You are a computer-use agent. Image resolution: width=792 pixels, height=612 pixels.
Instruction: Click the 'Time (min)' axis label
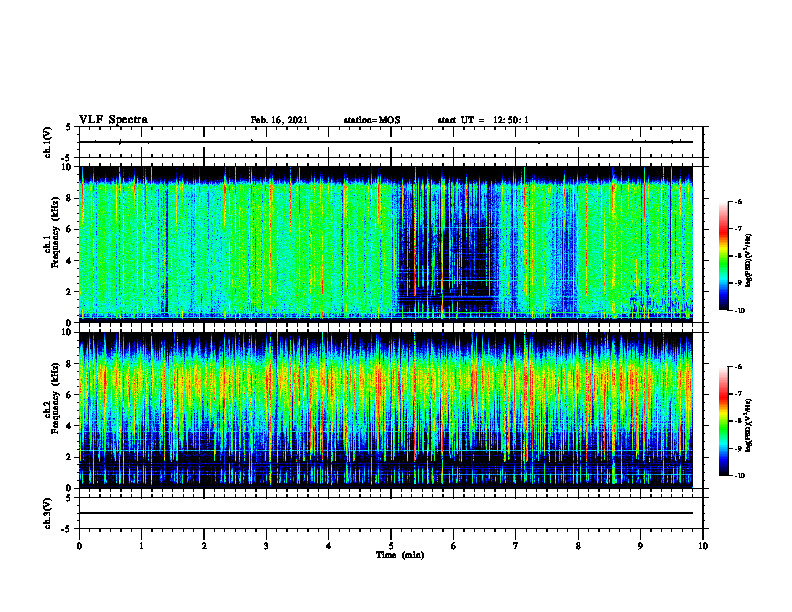click(x=400, y=555)
